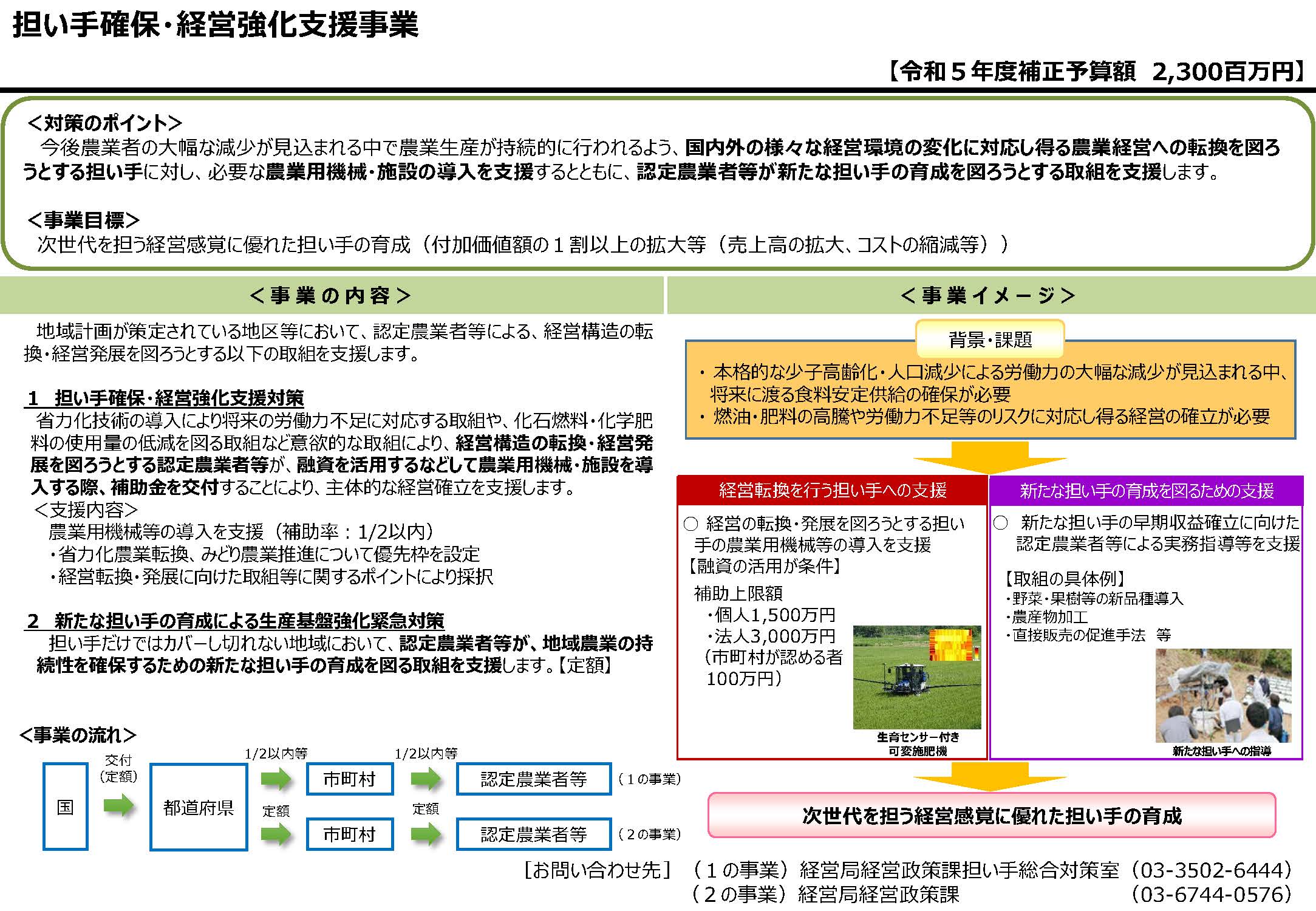Screen dimensions: 1316x911
Task: Click the label (1の事業) beside the flow
Action: [x=649, y=779]
